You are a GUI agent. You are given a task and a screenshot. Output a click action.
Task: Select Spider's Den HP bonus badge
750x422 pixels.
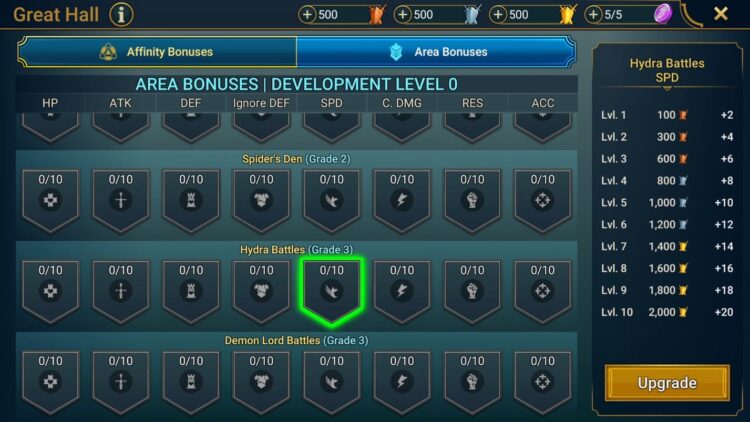(50, 201)
